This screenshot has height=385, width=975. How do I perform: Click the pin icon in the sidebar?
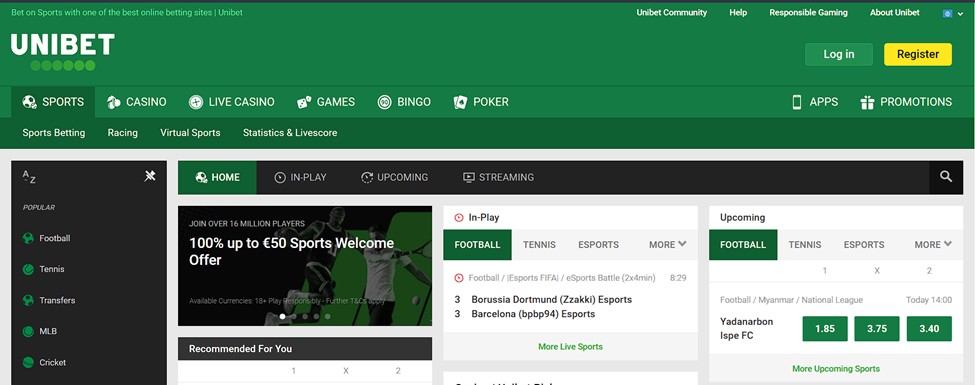pyautogui.click(x=150, y=176)
